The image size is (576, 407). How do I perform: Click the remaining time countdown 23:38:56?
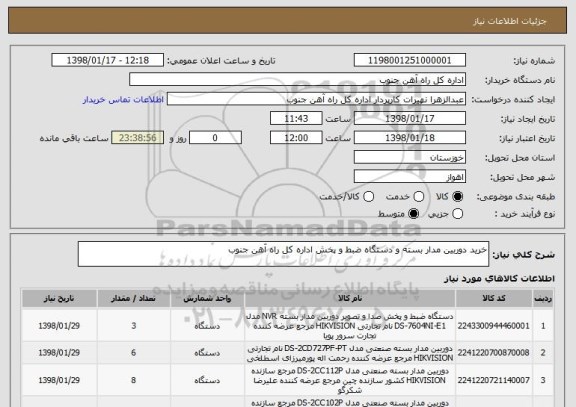[137, 138]
